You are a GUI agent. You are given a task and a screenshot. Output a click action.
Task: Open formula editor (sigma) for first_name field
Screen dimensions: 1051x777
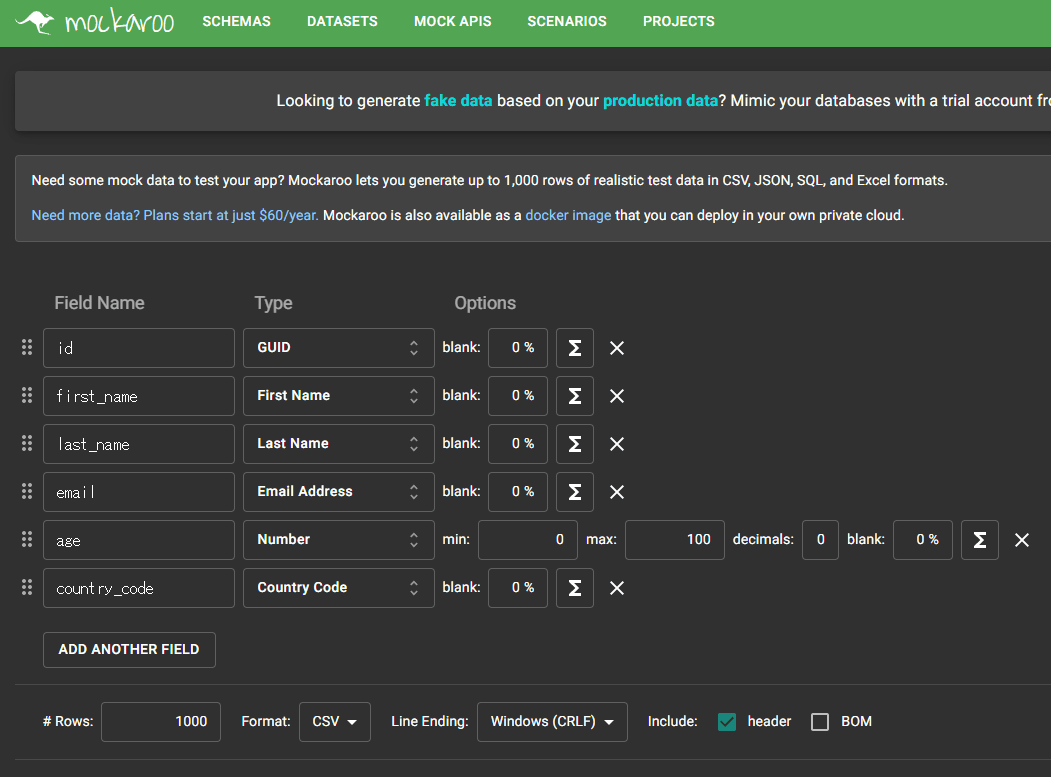(x=574, y=396)
